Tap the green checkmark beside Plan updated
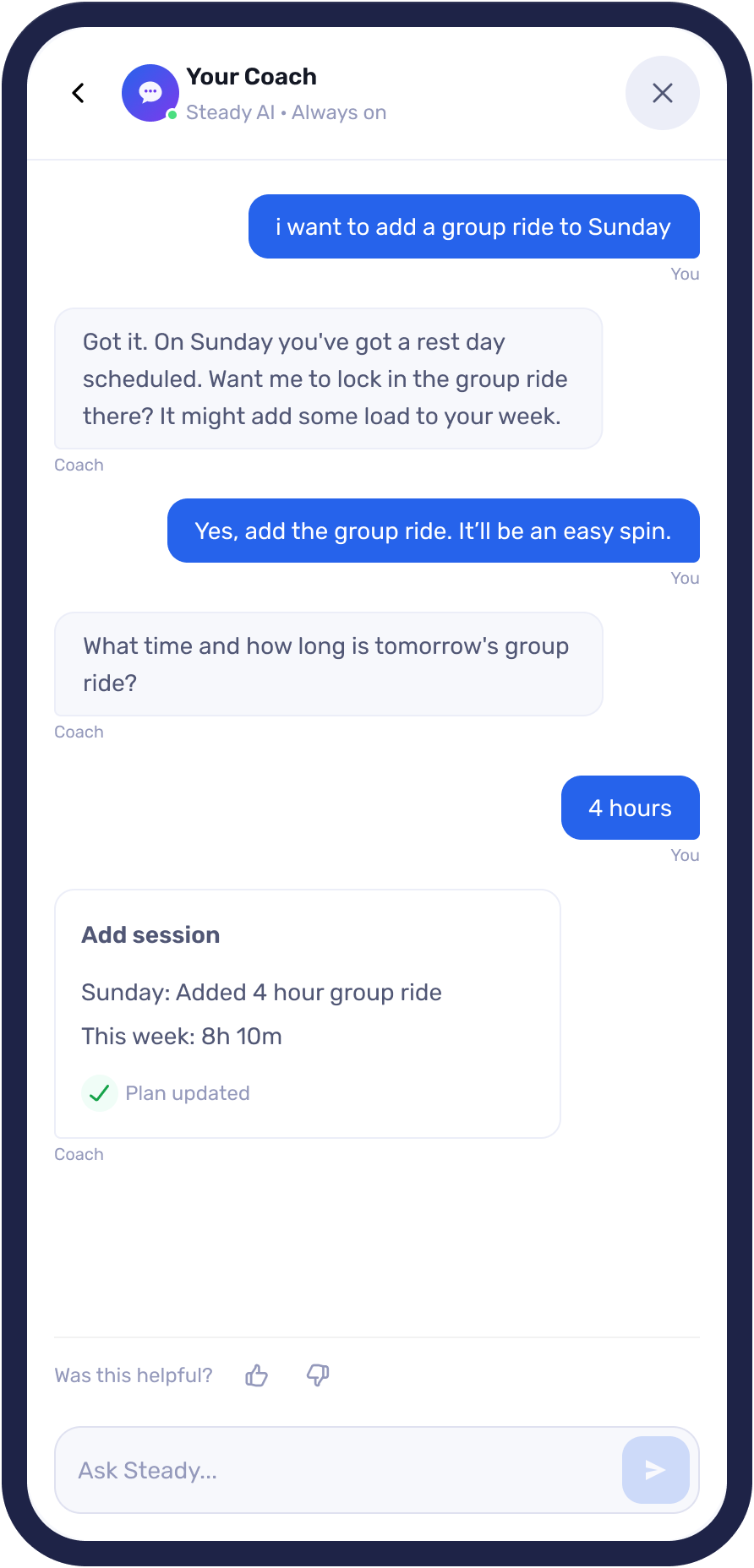The image size is (754, 1568). [99, 1092]
